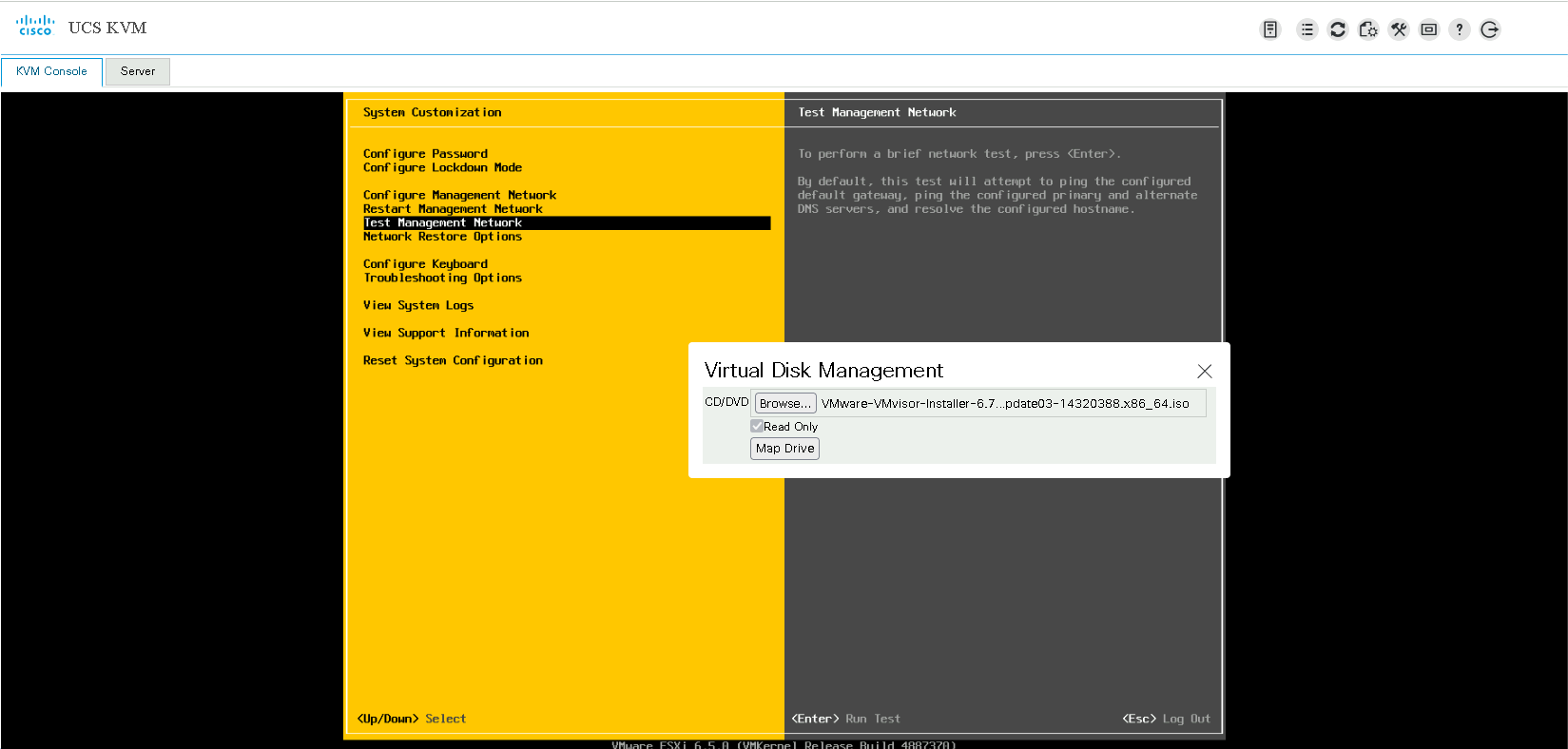Close the Virtual Disk Management dialog
1568x749 pixels.
click(x=1204, y=371)
